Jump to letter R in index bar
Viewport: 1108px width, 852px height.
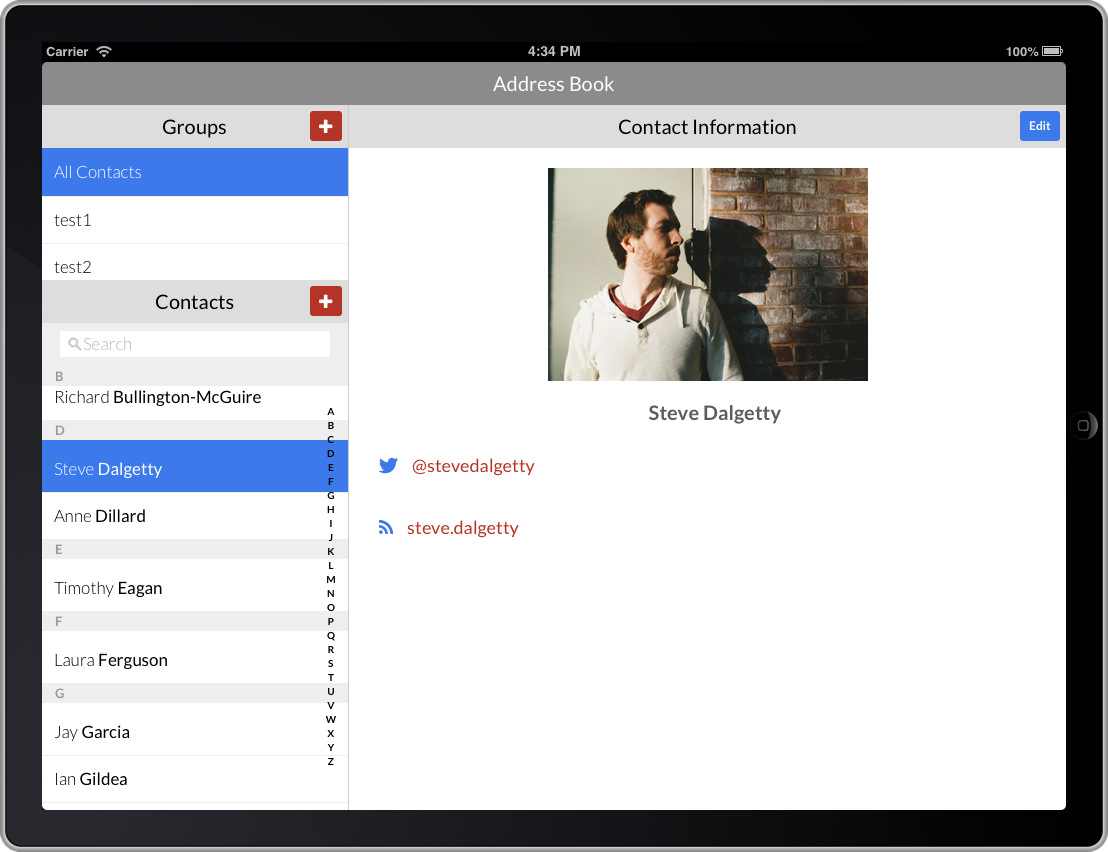coord(331,649)
